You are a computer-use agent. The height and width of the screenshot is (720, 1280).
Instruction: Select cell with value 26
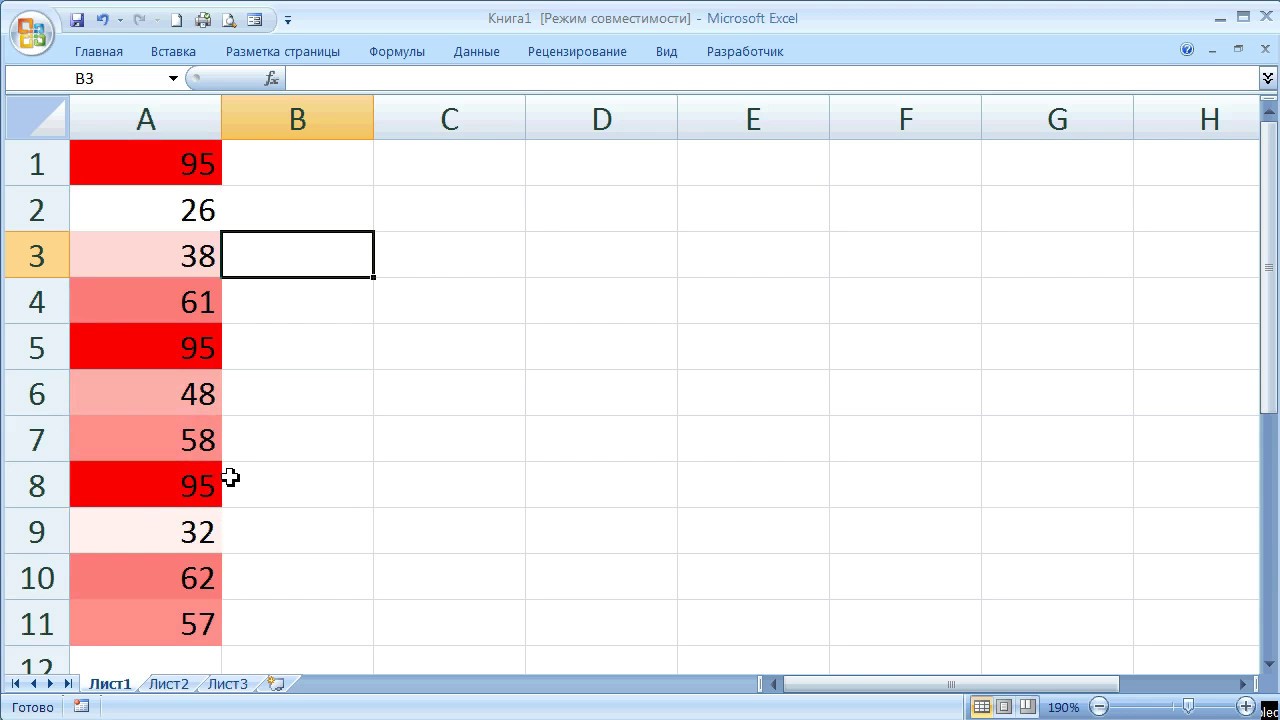click(x=146, y=209)
